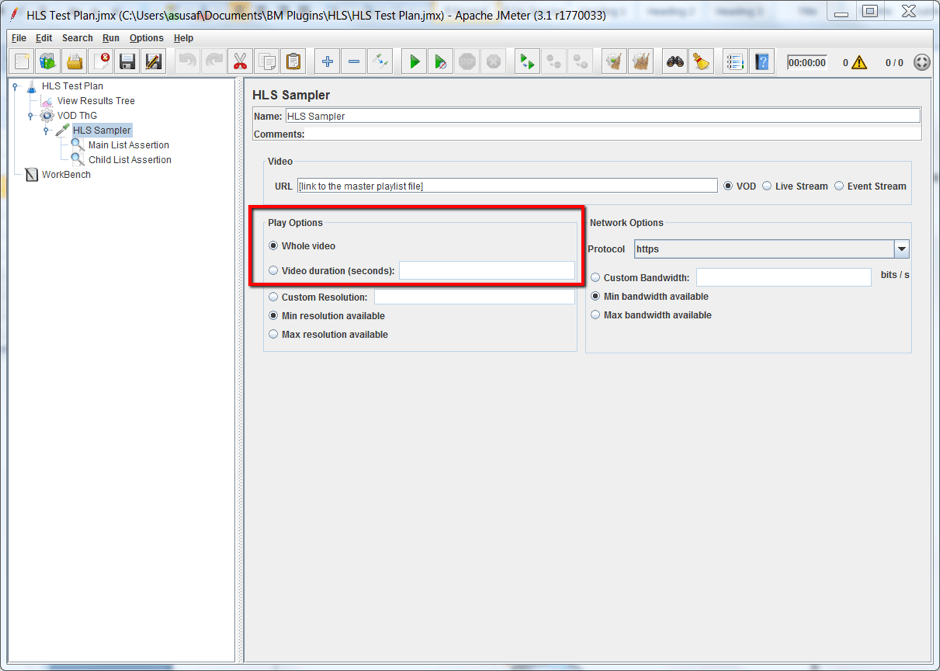Open the Function Helper dialog icon

735,62
